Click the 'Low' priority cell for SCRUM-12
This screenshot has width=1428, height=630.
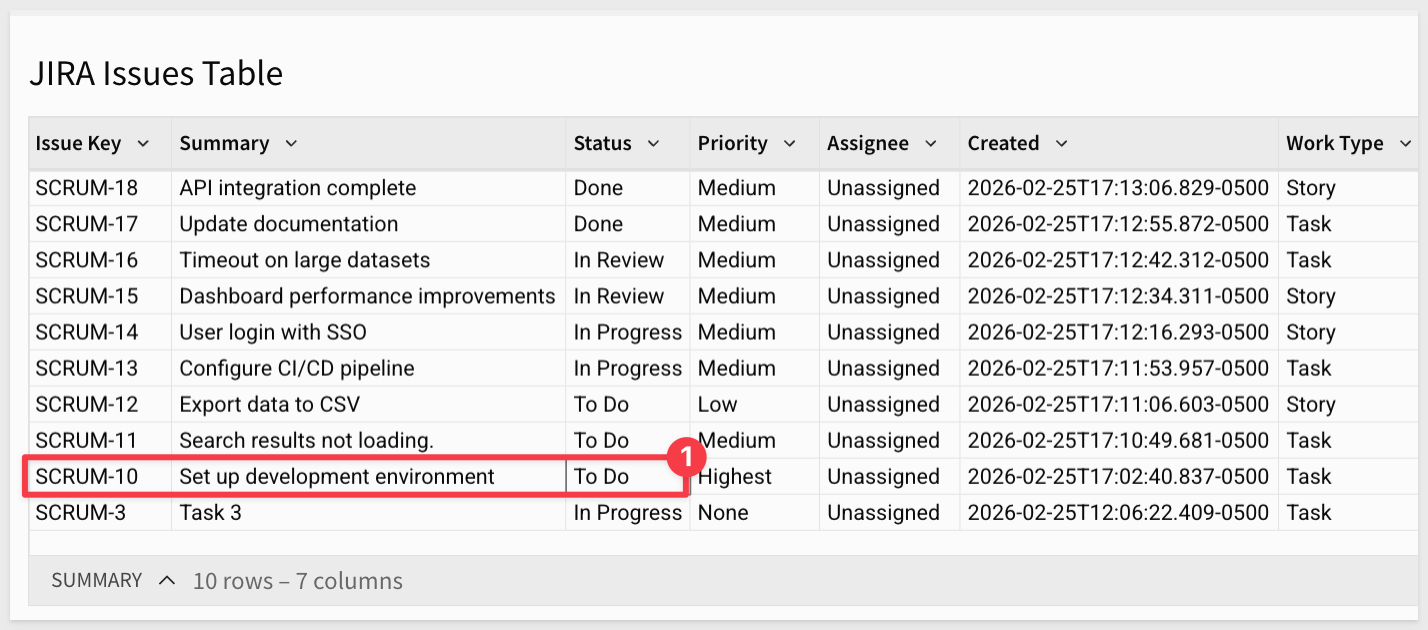tap(718, 405)
